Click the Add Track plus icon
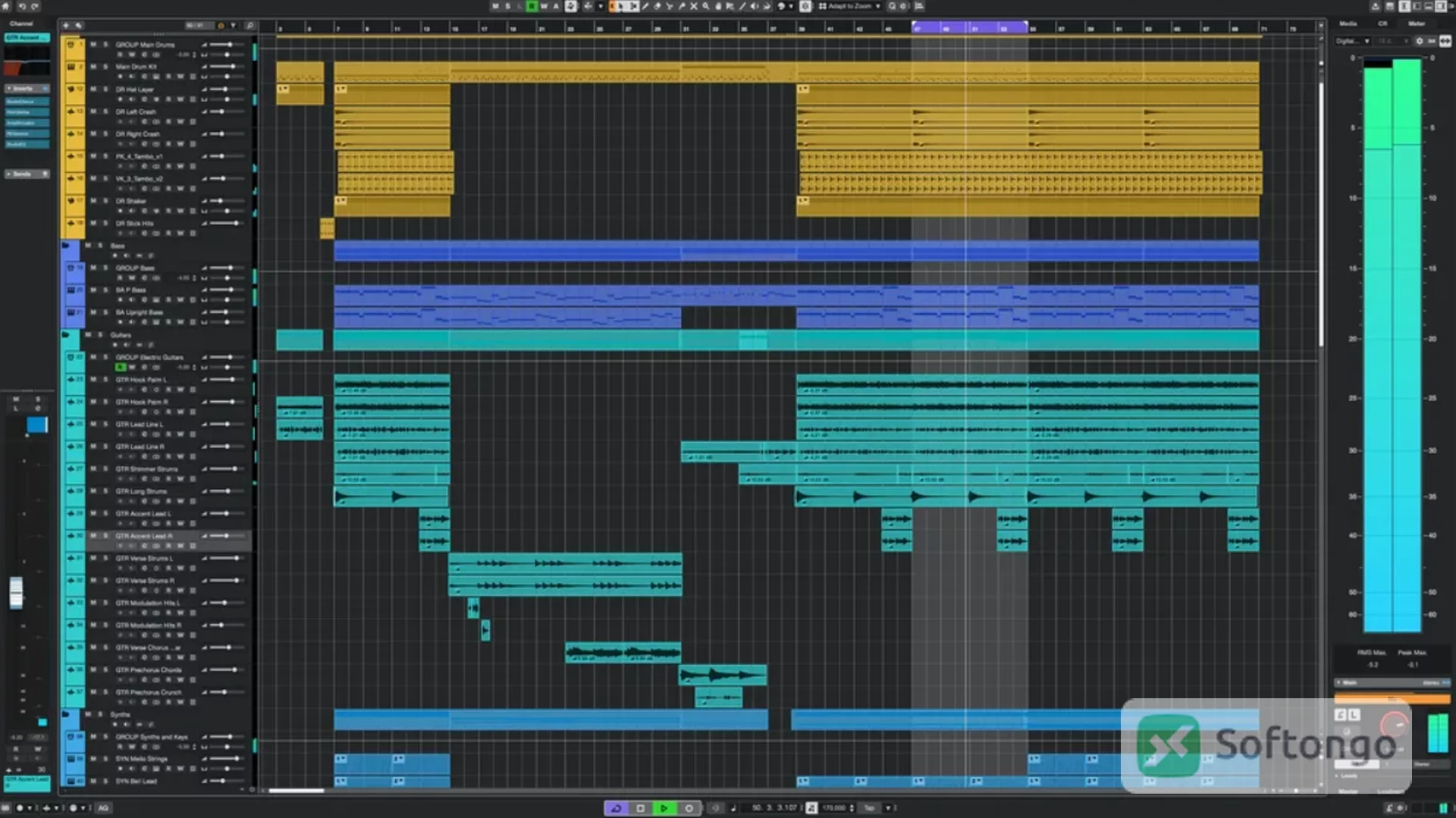 [x=66, y=26]
